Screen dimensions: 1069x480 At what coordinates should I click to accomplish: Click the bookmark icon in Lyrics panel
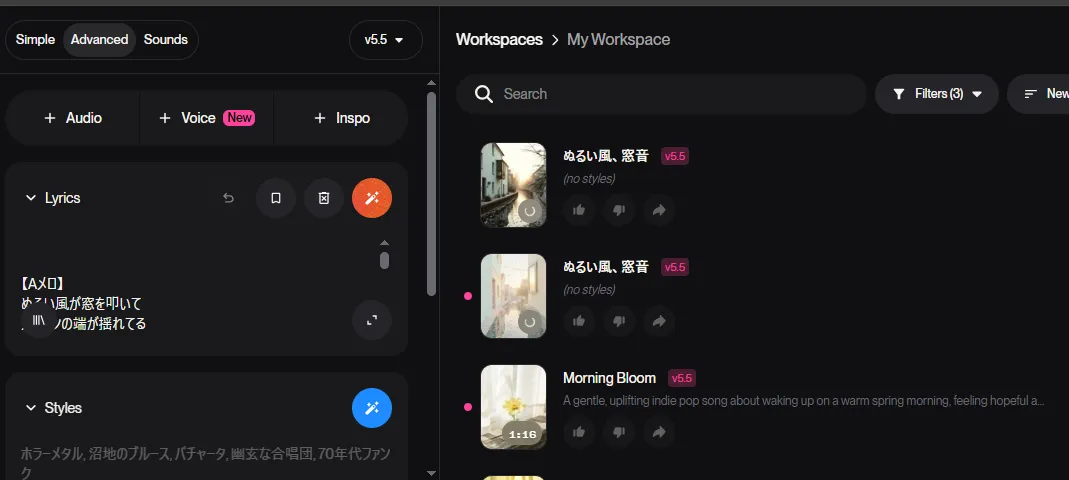pyautogui.click(x=276, y=198)
